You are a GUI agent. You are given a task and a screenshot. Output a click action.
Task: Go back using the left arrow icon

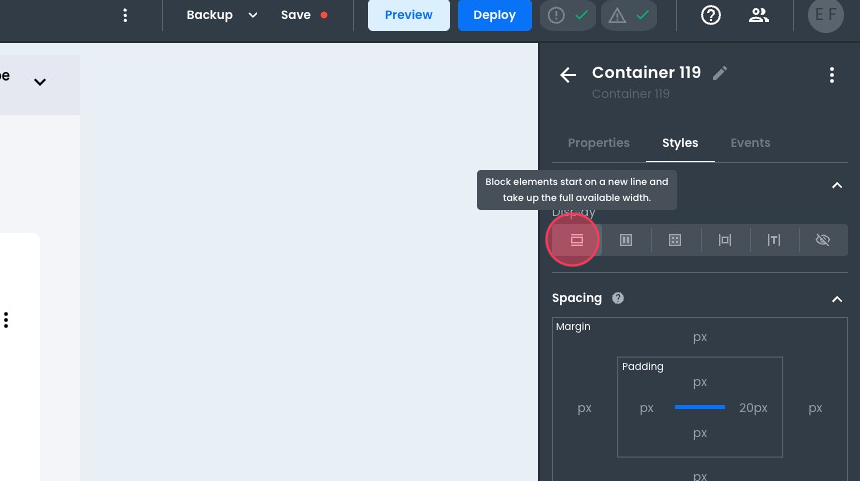pos(568,75)
